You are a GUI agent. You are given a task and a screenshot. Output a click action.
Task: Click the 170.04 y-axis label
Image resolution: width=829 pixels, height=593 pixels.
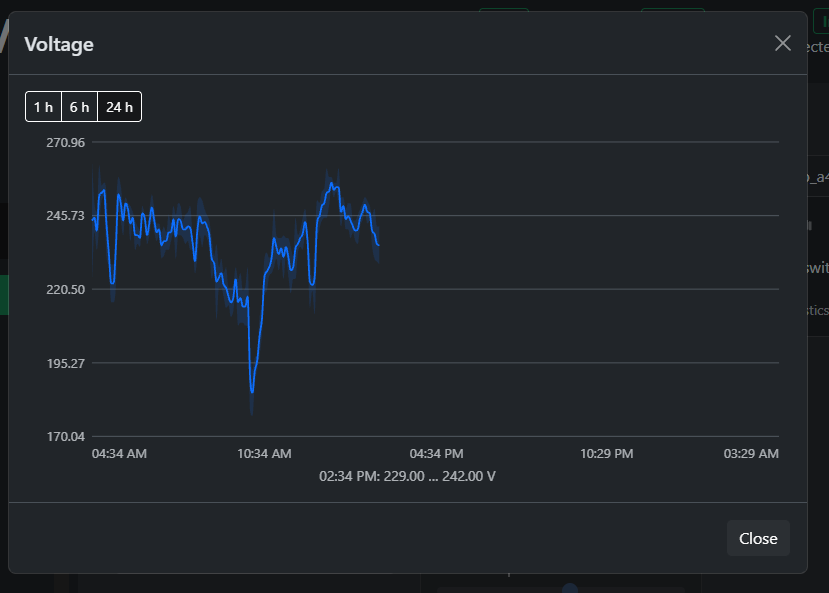coord(66,437)
